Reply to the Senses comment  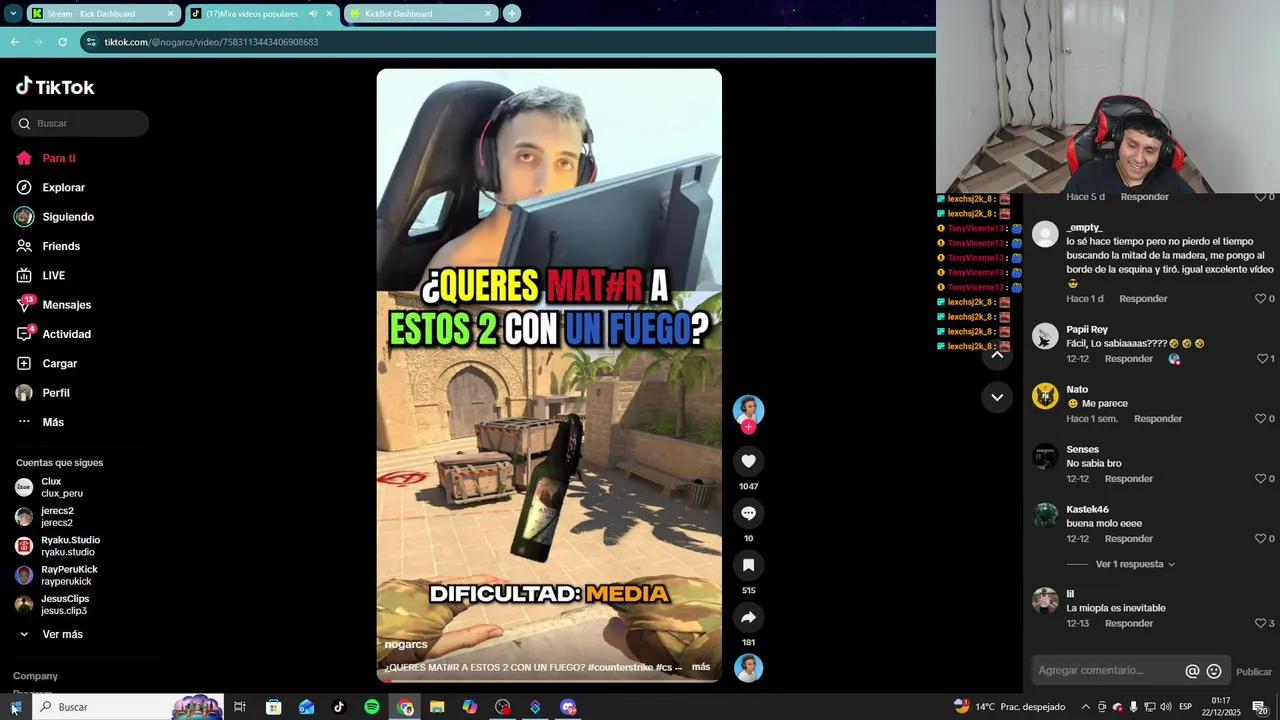tap(1129, 479)
